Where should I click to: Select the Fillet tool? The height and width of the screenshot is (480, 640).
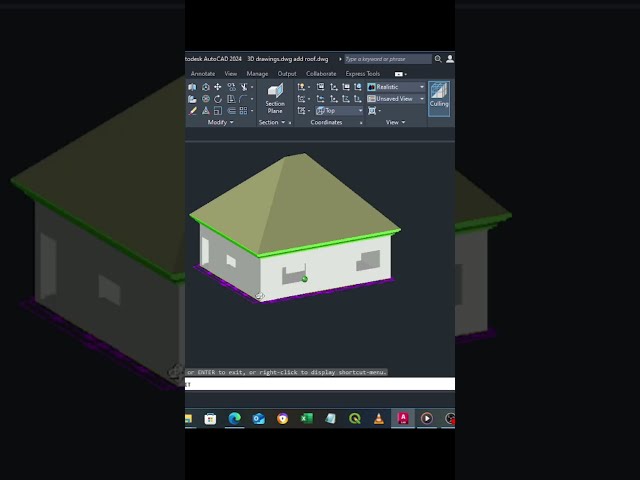[244, 99]
